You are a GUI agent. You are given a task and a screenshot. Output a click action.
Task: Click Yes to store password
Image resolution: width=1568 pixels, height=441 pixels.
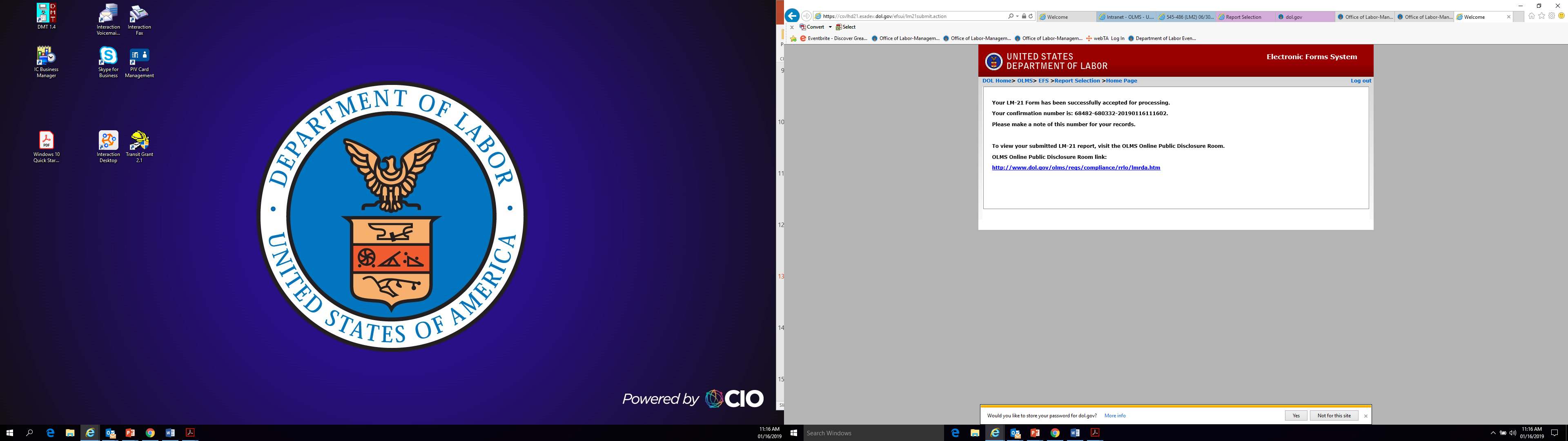[x=1296, y=415]
